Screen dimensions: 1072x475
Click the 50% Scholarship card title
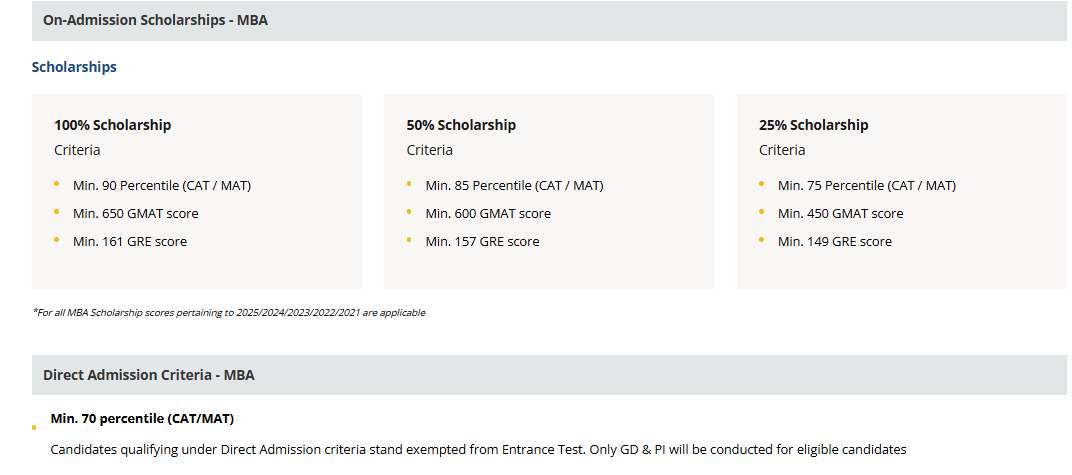tap(461, 125)
